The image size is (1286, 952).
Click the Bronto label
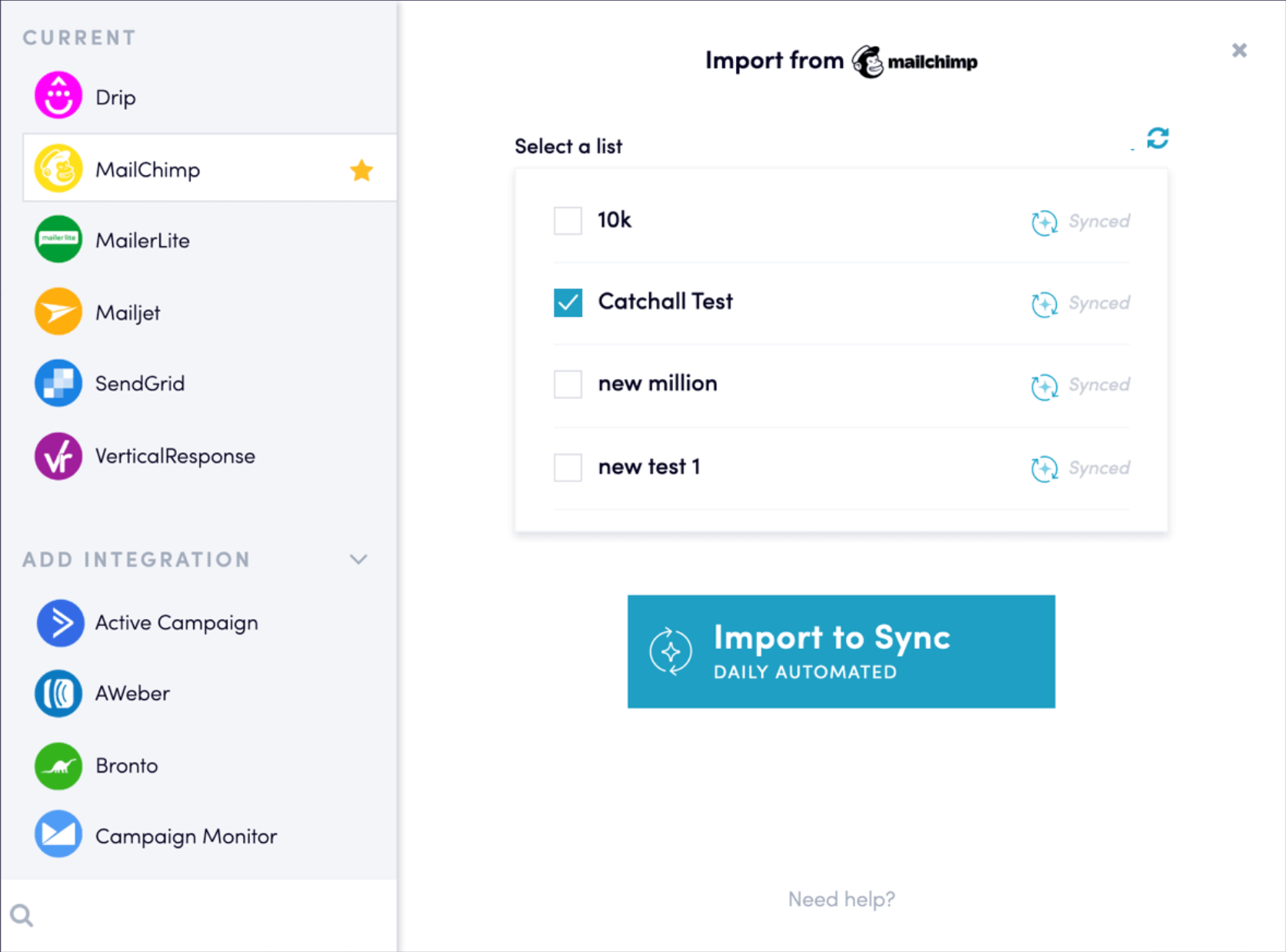(127, 766)
